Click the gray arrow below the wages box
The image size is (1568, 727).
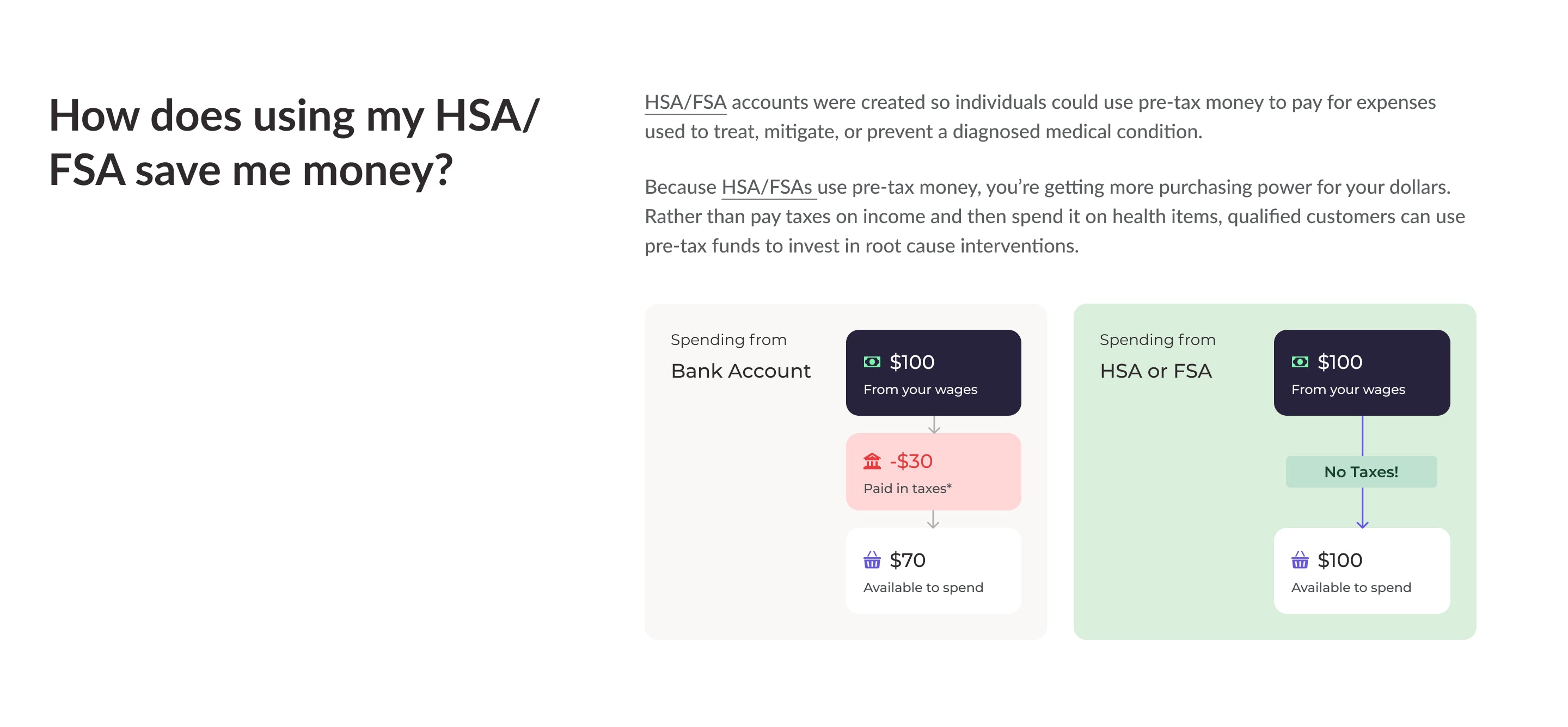[934, 424]
